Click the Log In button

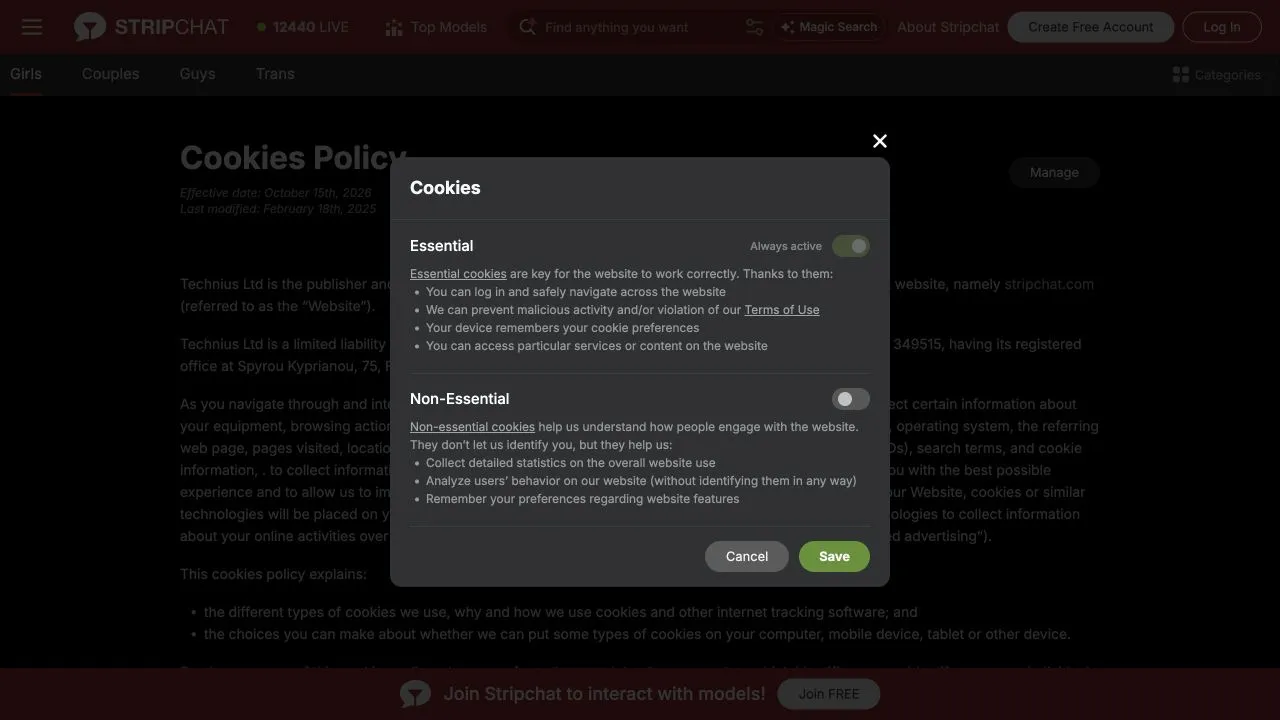click(1222, 27)
